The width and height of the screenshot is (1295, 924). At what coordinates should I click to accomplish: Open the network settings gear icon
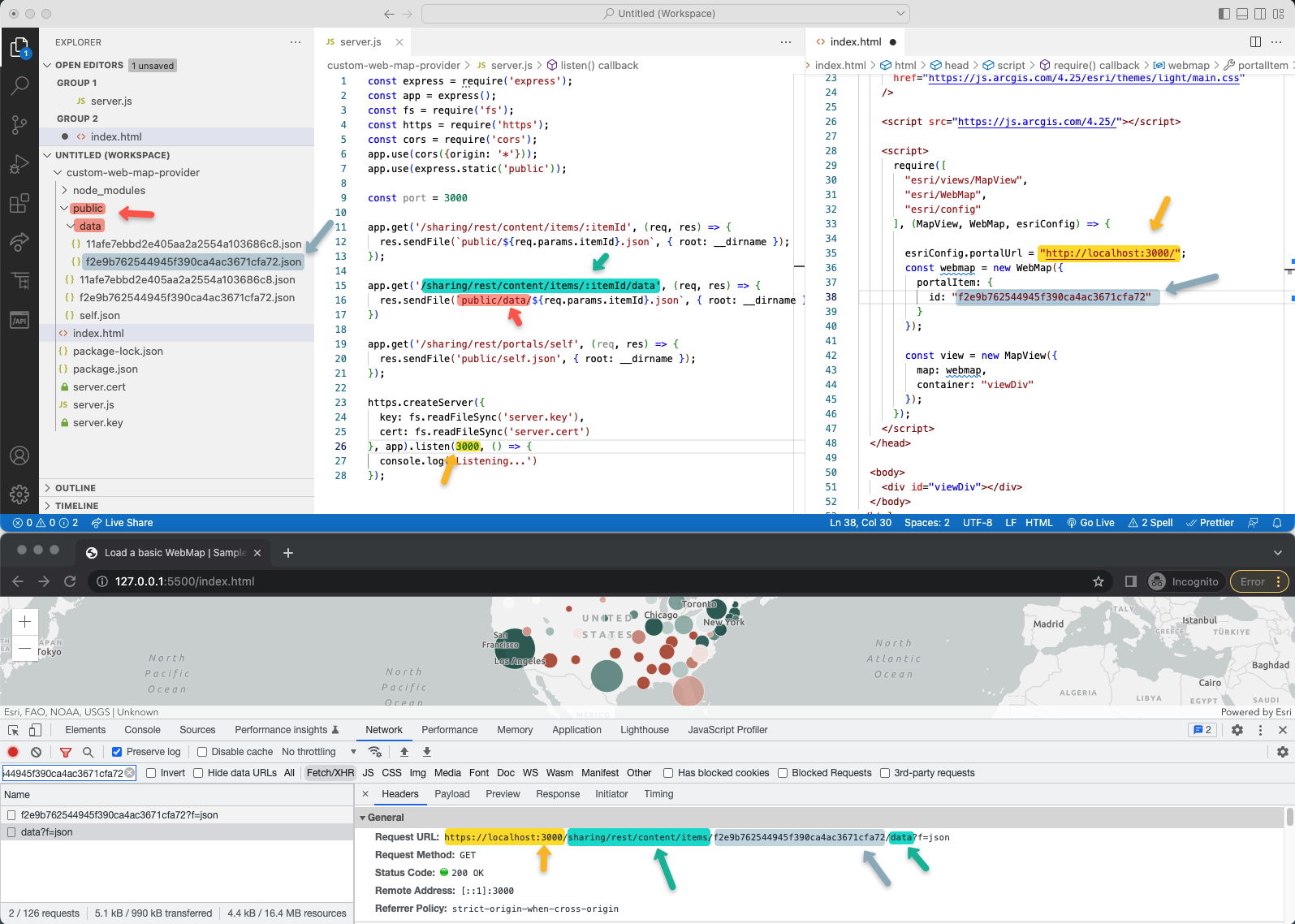(x=1283, y=752)
